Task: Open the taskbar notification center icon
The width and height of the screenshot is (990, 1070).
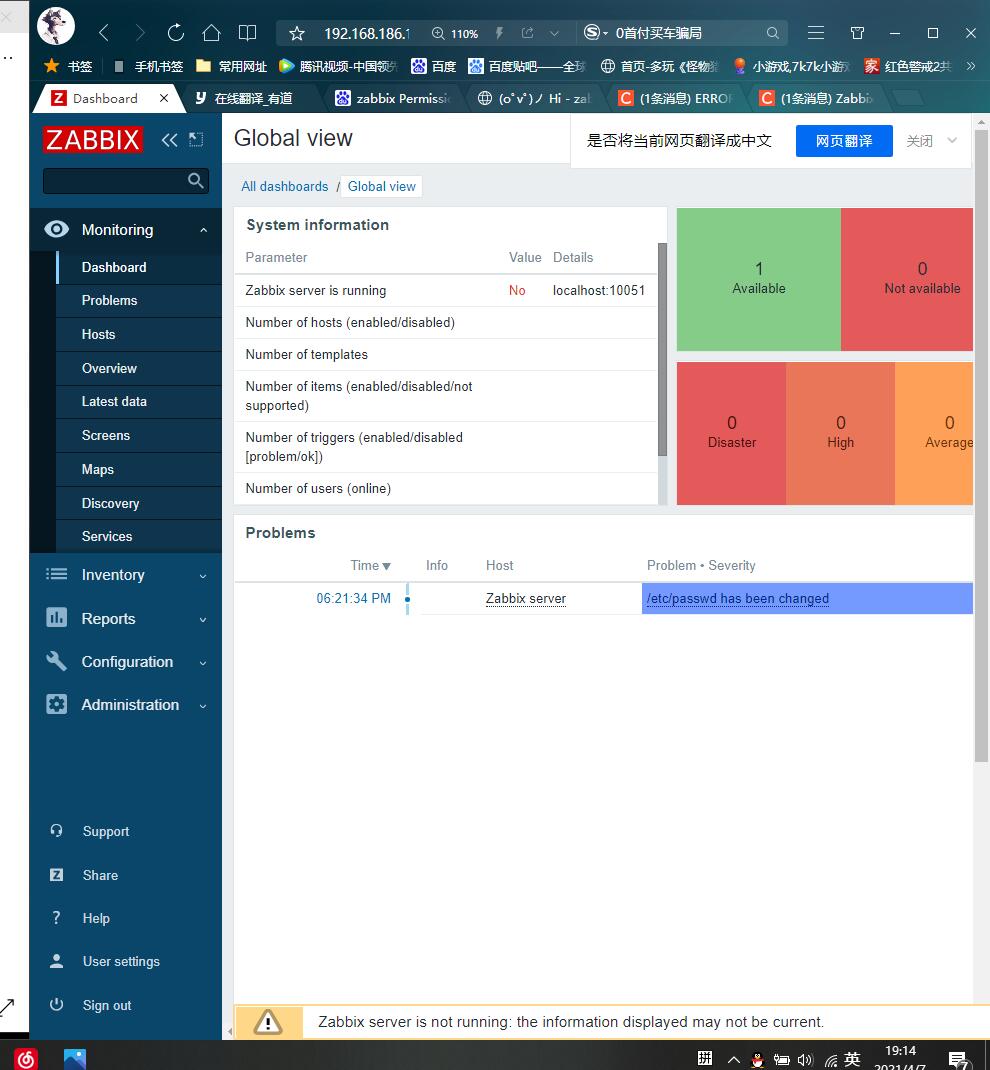Action: (959, 1059)
